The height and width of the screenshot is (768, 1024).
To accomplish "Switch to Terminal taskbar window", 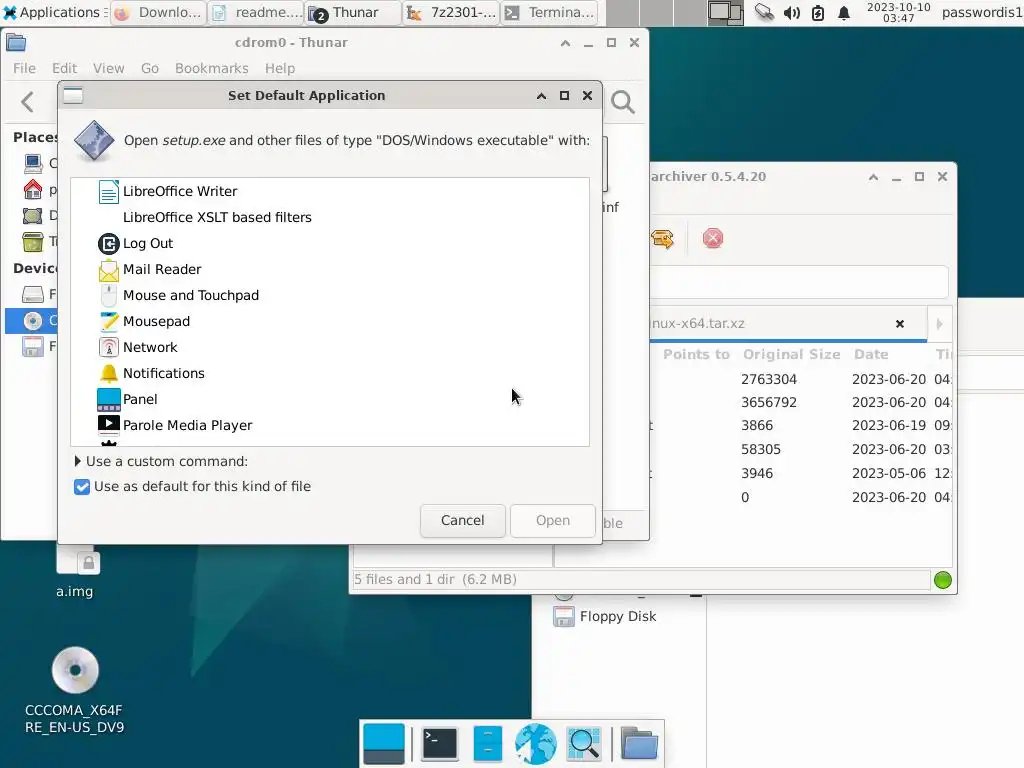I will tap(551, 12).
